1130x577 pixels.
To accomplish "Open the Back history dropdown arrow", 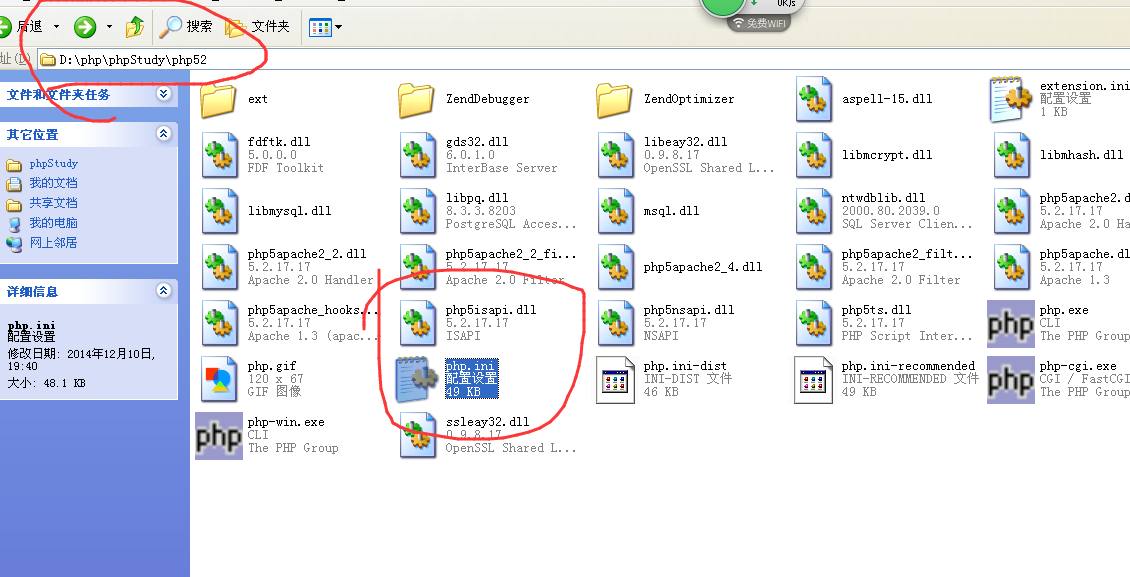I will point(56,27).
